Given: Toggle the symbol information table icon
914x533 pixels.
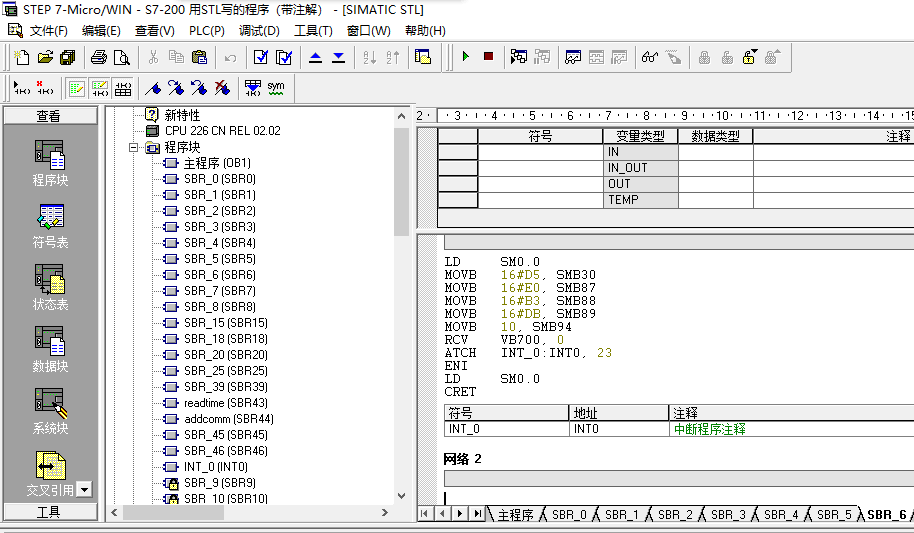Looking at the screenshot, I should 123,88.
